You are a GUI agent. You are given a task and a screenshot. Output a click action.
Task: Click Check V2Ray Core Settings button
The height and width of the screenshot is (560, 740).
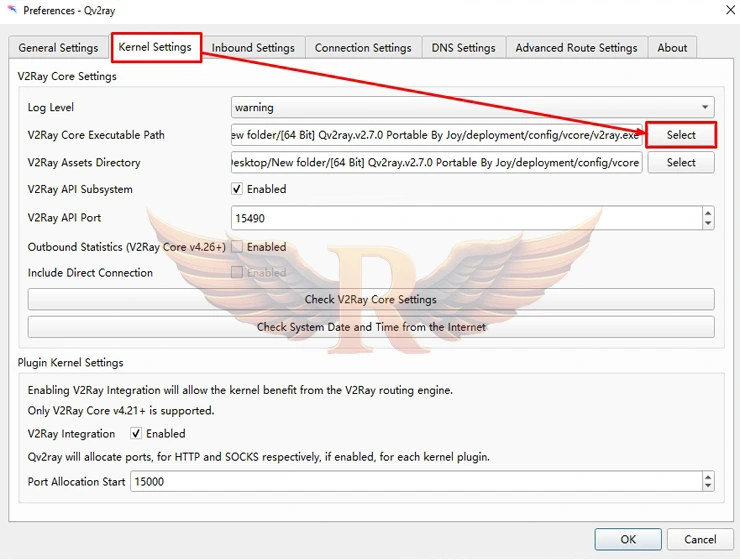click(370, 299)
